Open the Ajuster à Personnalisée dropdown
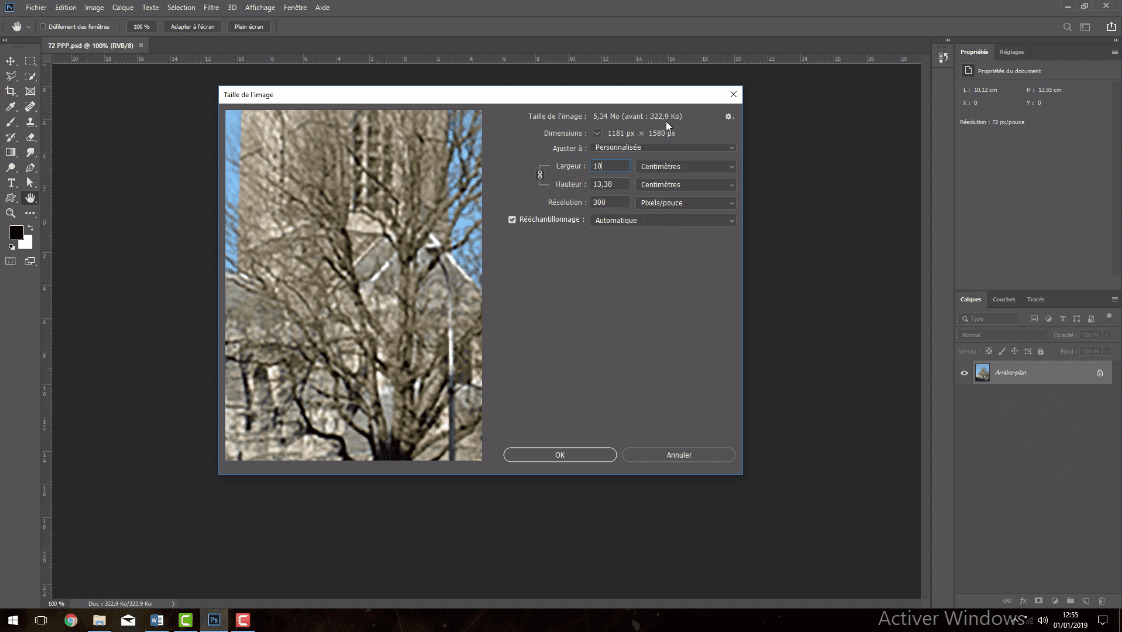 pos(663,148)
